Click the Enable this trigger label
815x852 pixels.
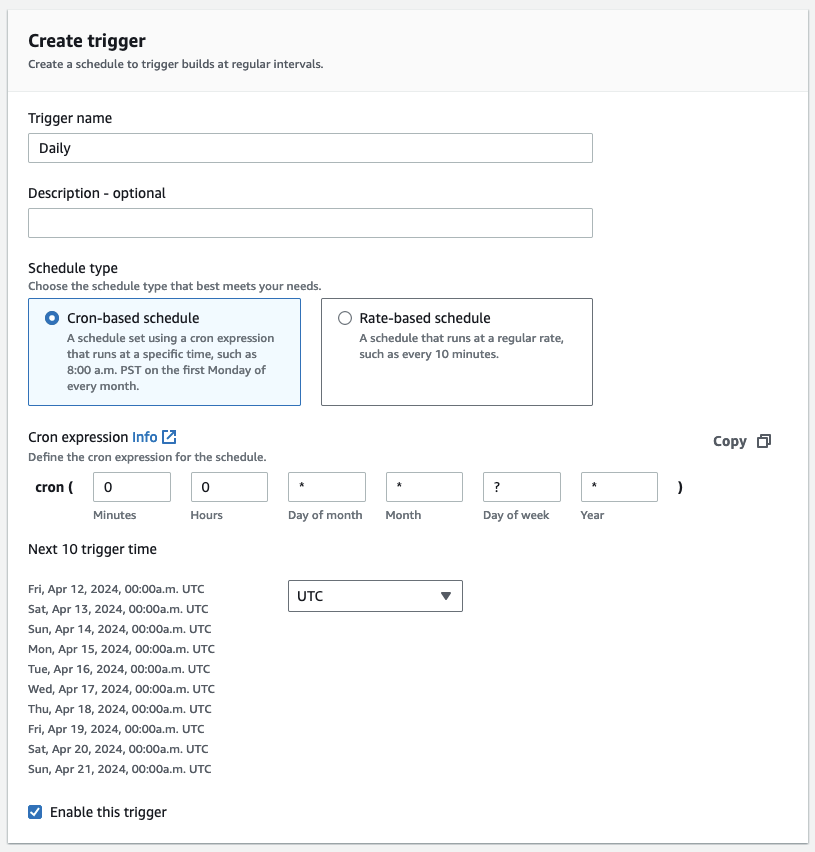click(x=108, y=812)
